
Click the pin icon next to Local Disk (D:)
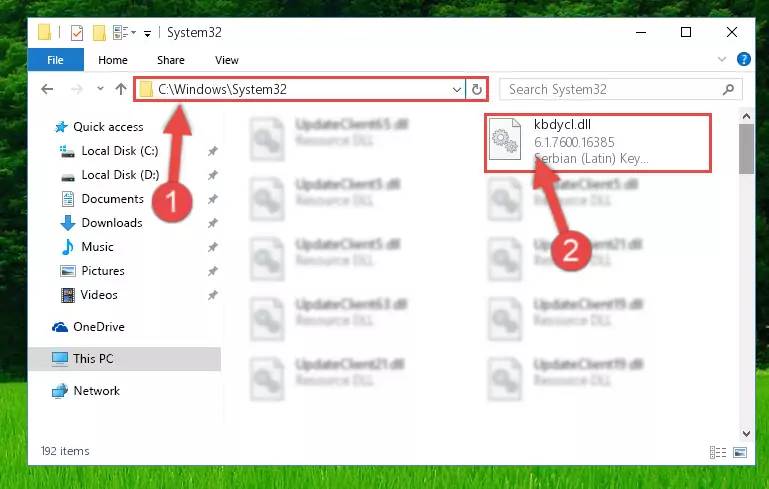tap(212, 176)
